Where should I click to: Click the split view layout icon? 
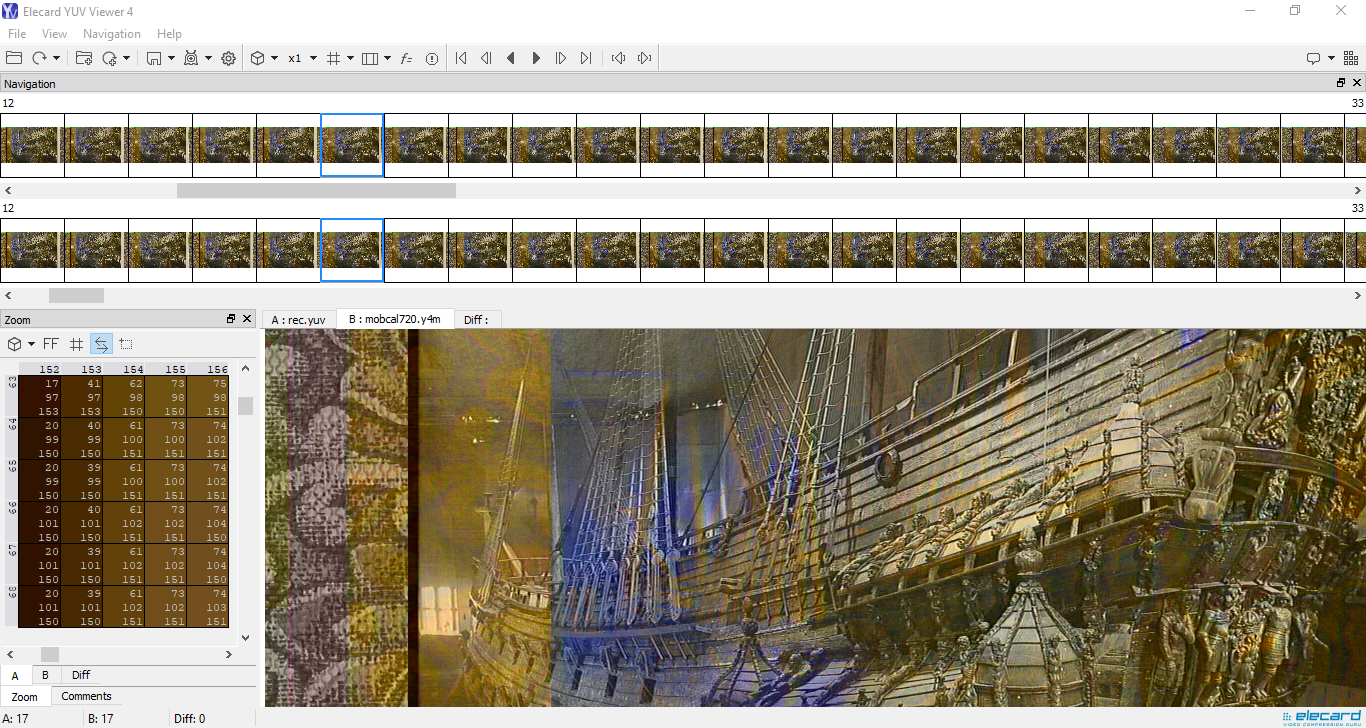click(370, 58)
